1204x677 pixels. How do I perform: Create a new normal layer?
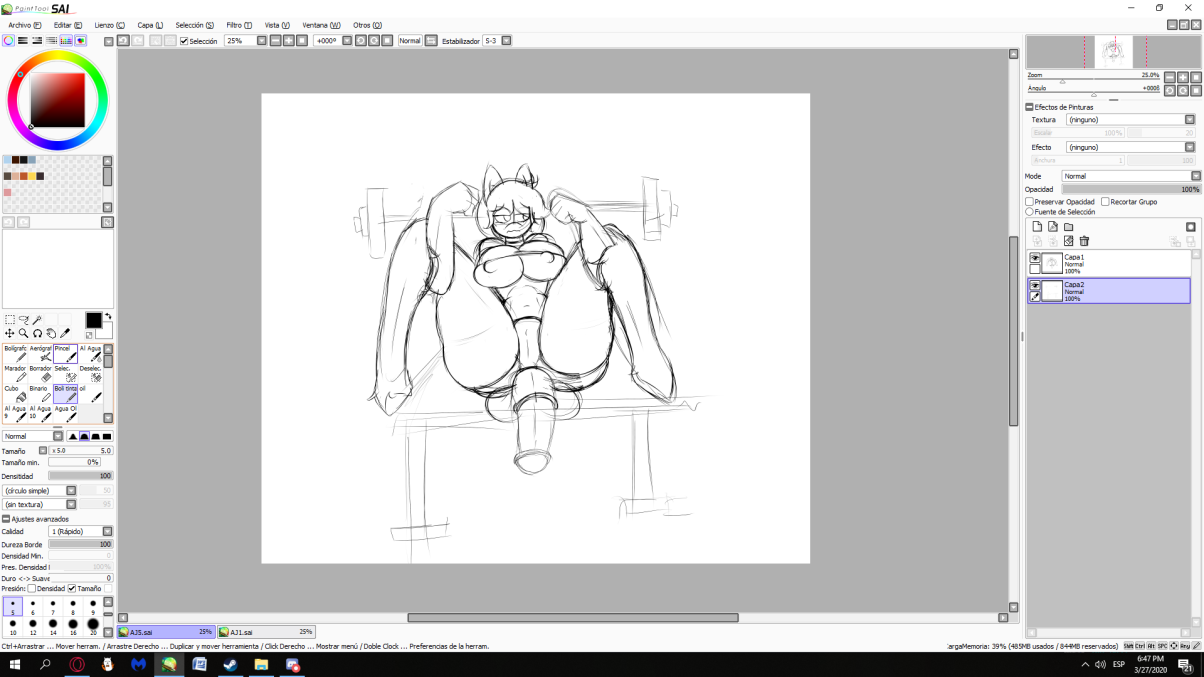(x=1037, y=227)
